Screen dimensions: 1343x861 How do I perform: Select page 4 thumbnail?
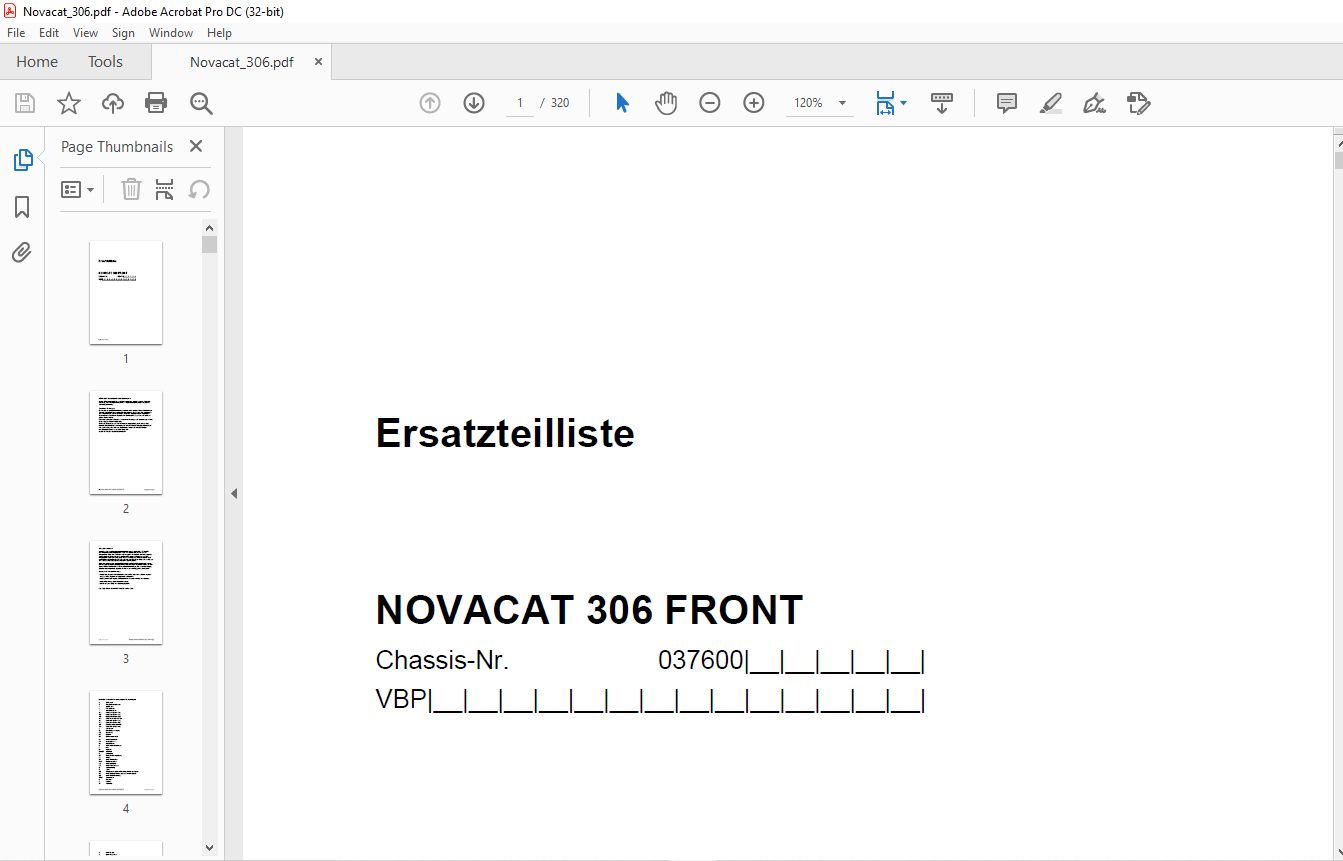pos(126,742)
